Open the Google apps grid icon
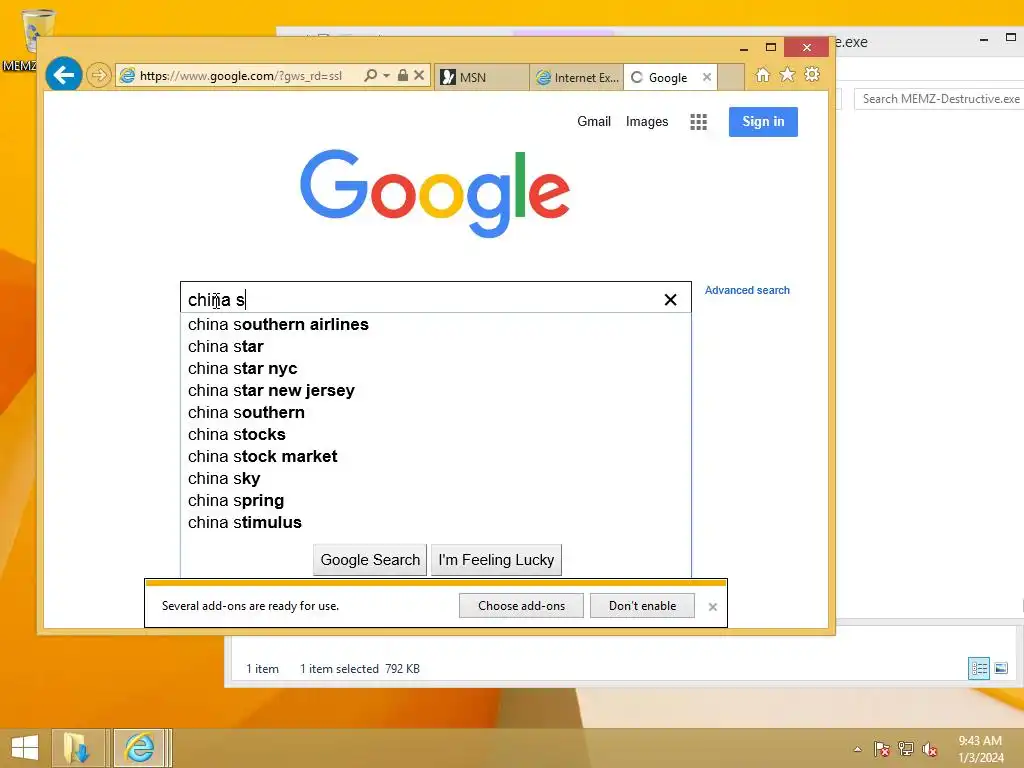 coord(698,121)
